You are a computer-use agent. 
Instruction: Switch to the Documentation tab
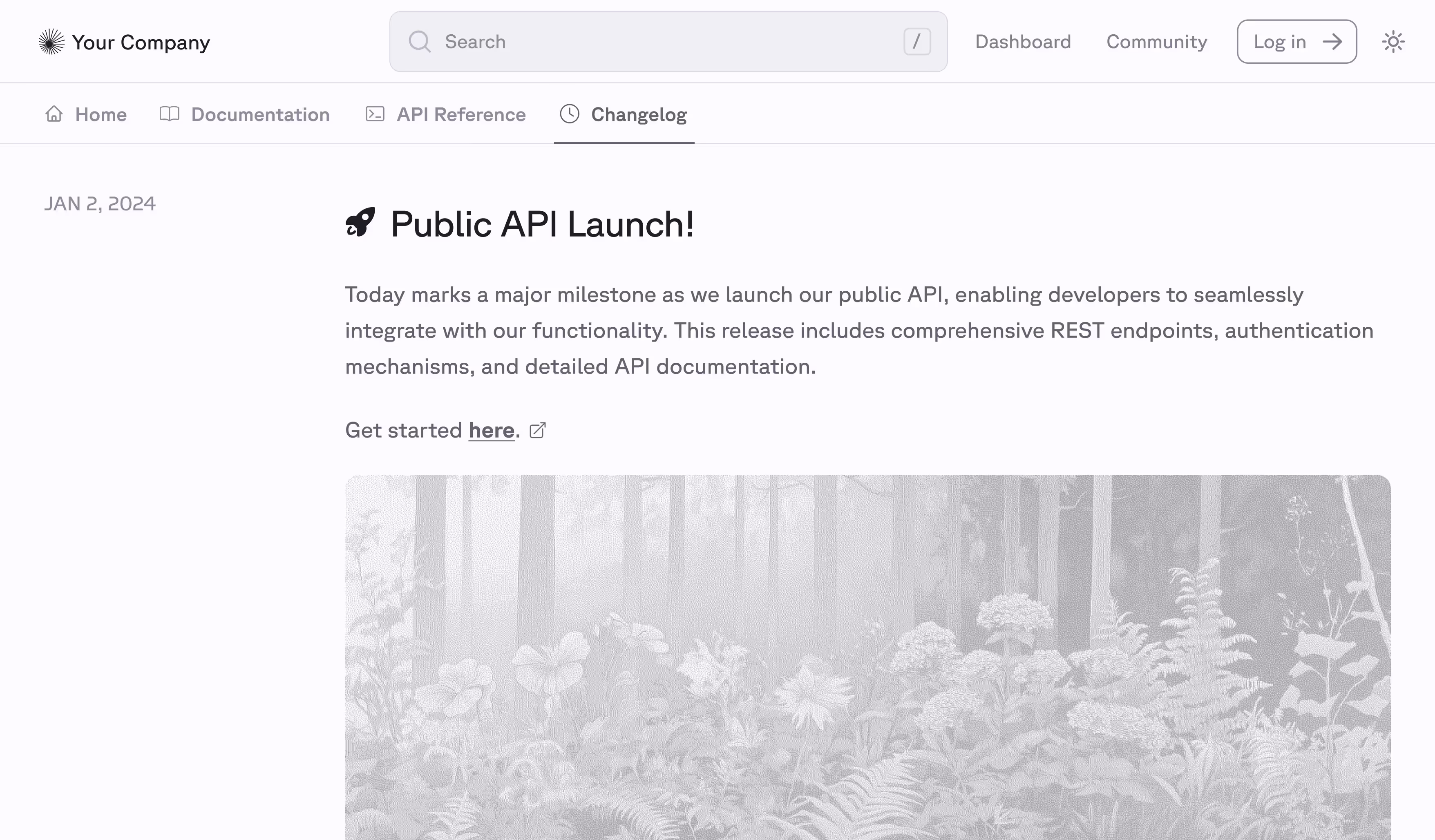[x=260, y=114]
